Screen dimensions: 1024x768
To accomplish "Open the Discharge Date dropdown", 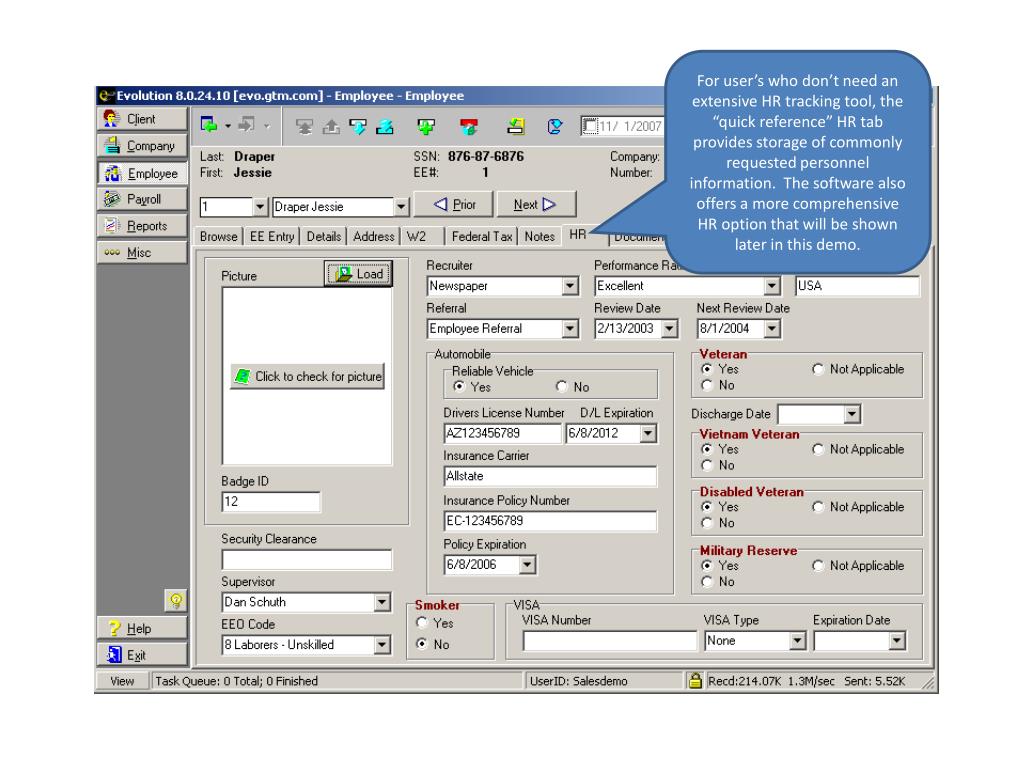I will point(852,414).
